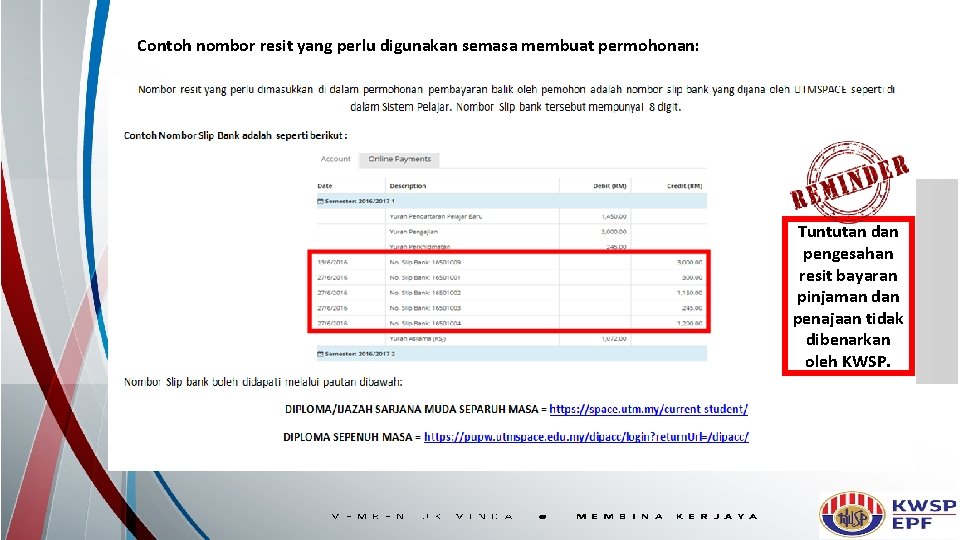
Task: Click the 'DIPLOMA SEPENUH MASA' label
Action: [347, 437]
